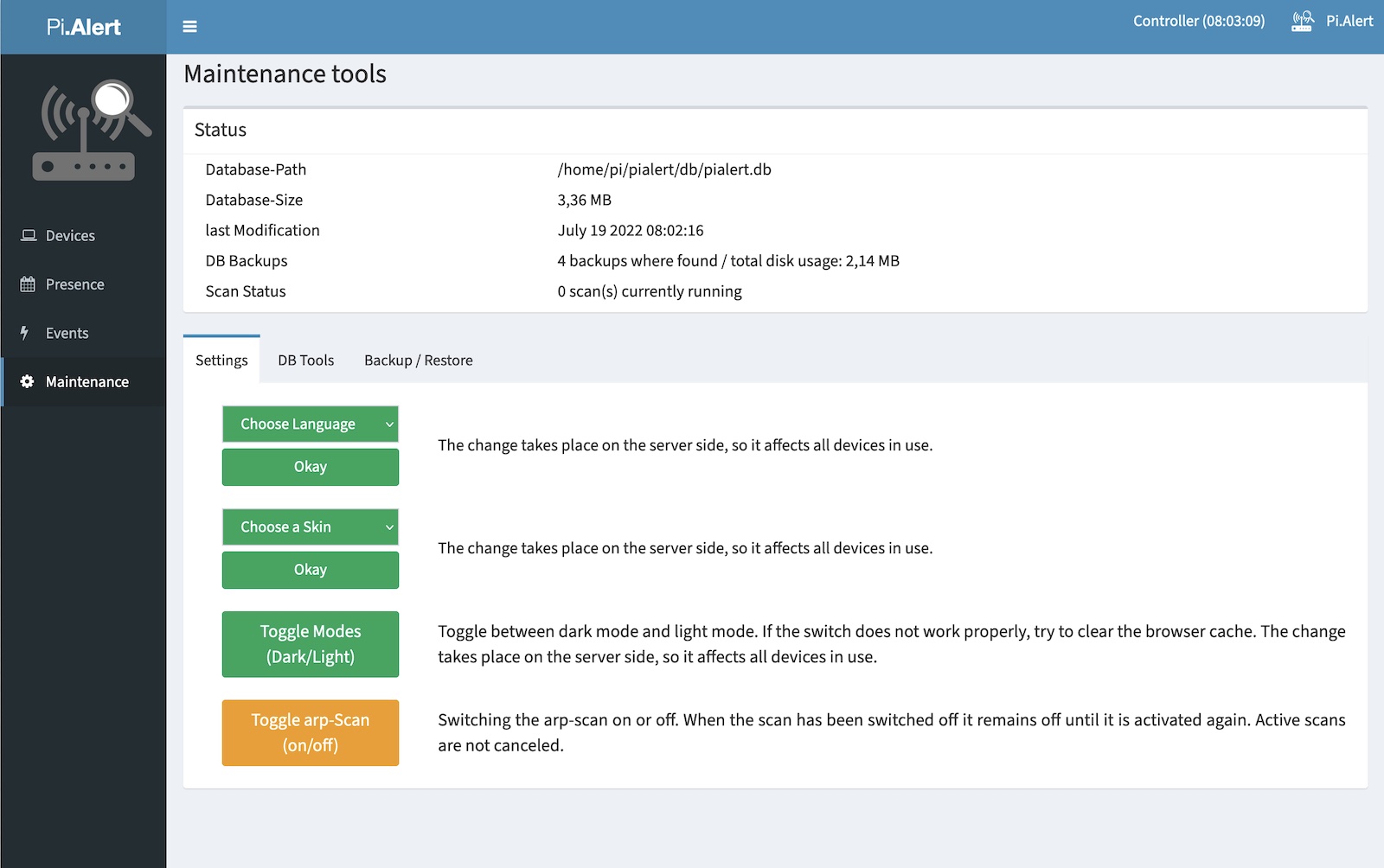
Task: Click the laptop icon beside Devices
Action: 29,235
